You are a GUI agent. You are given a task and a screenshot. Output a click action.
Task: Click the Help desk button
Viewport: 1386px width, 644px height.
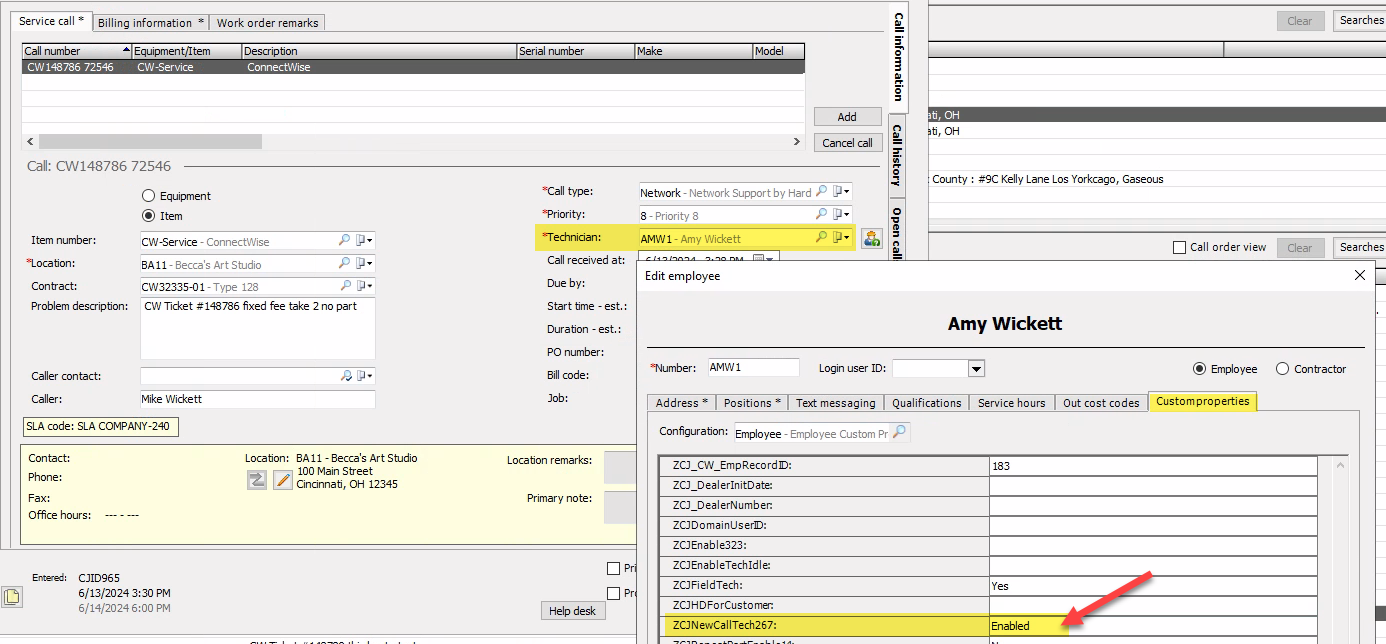(x=573, y=610)
